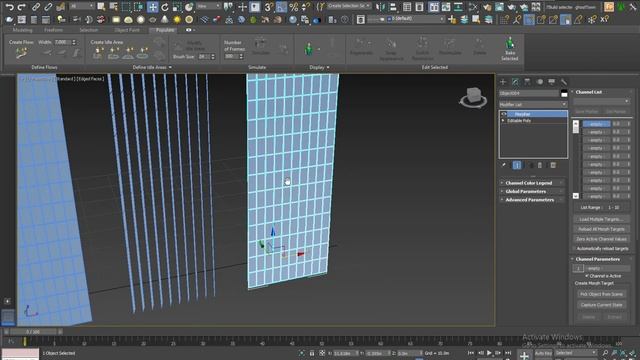Viewport: 640px width, 360px height.
Task: Go to the Start frame button
Action: [471, 353]
